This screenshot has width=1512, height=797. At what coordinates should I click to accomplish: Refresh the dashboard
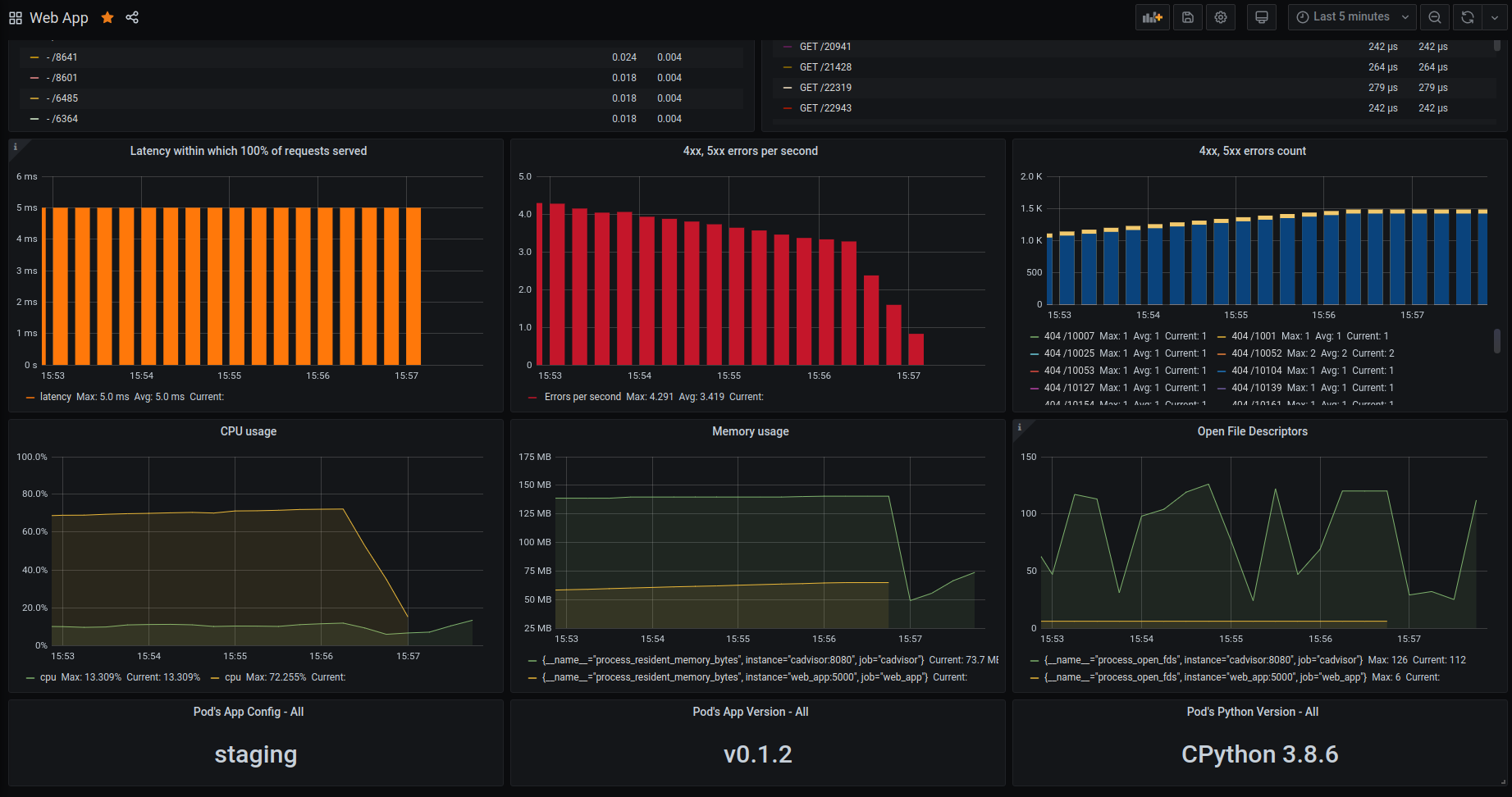pos(1468,17)
